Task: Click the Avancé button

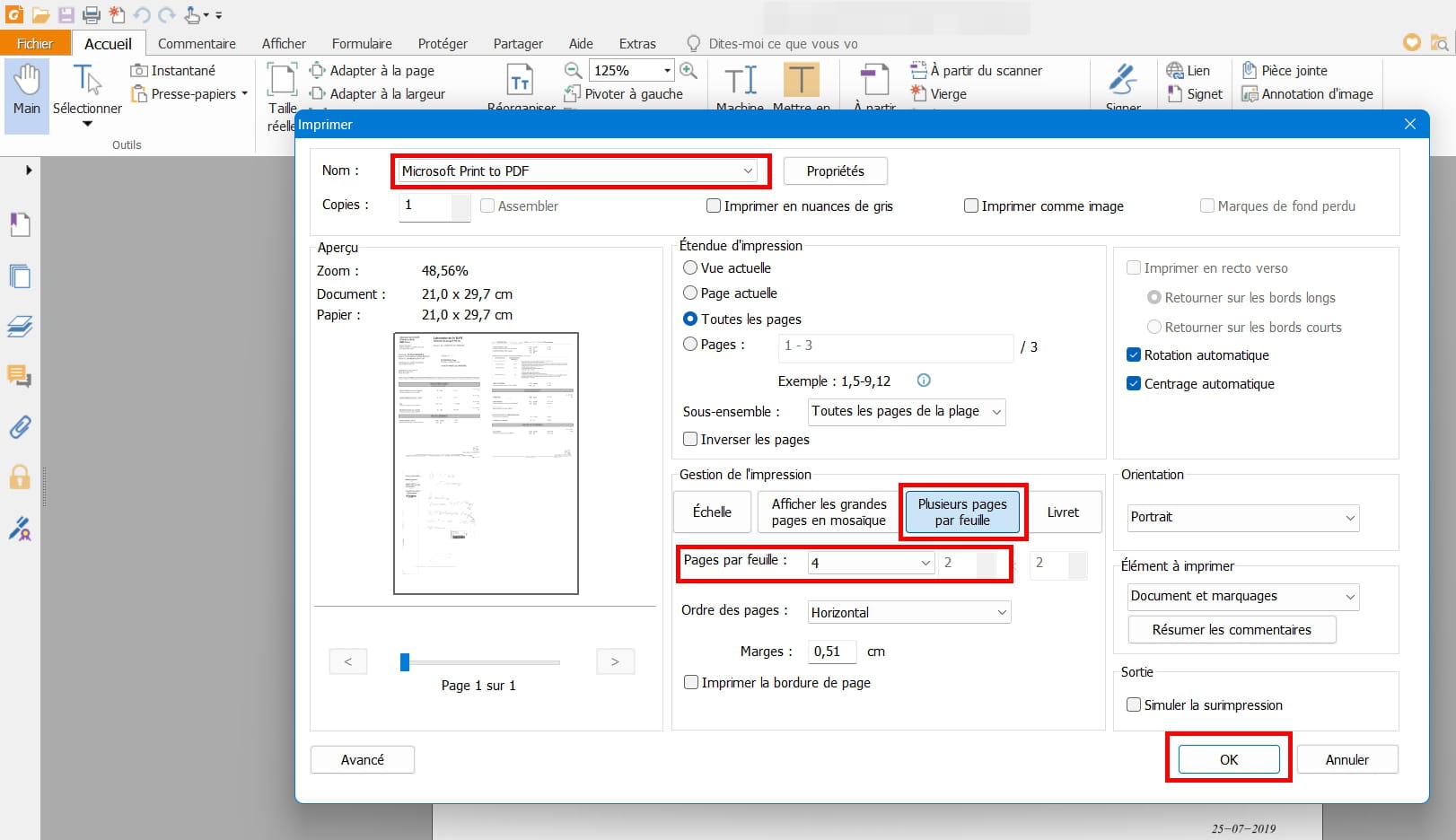Action: pos(363,759)
